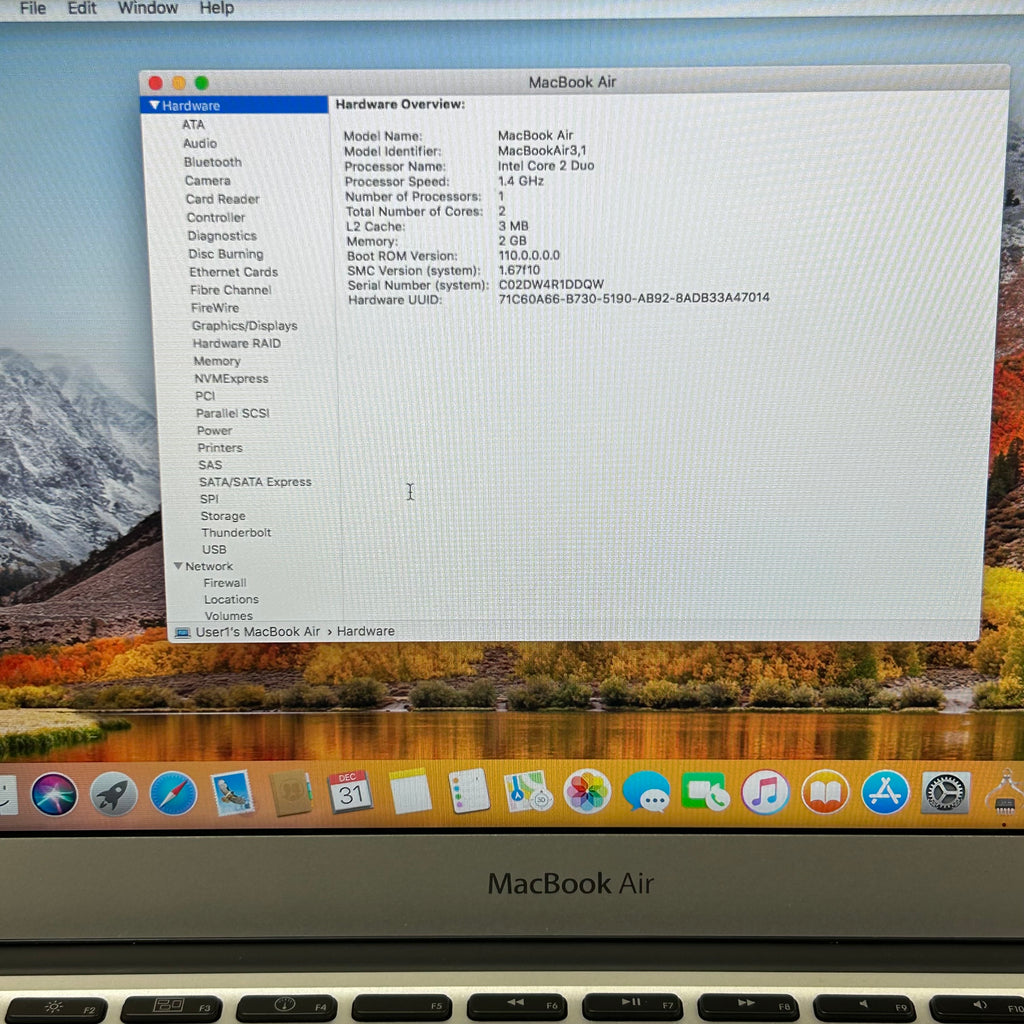Click the Hardware UUID value
This screenshot has width=1024, height=1024.
pos(634,298)
